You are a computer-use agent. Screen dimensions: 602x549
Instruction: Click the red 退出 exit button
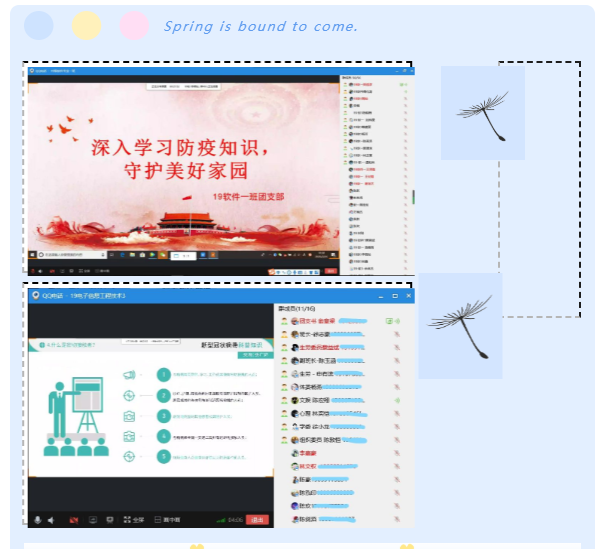(x=258, y=519)
